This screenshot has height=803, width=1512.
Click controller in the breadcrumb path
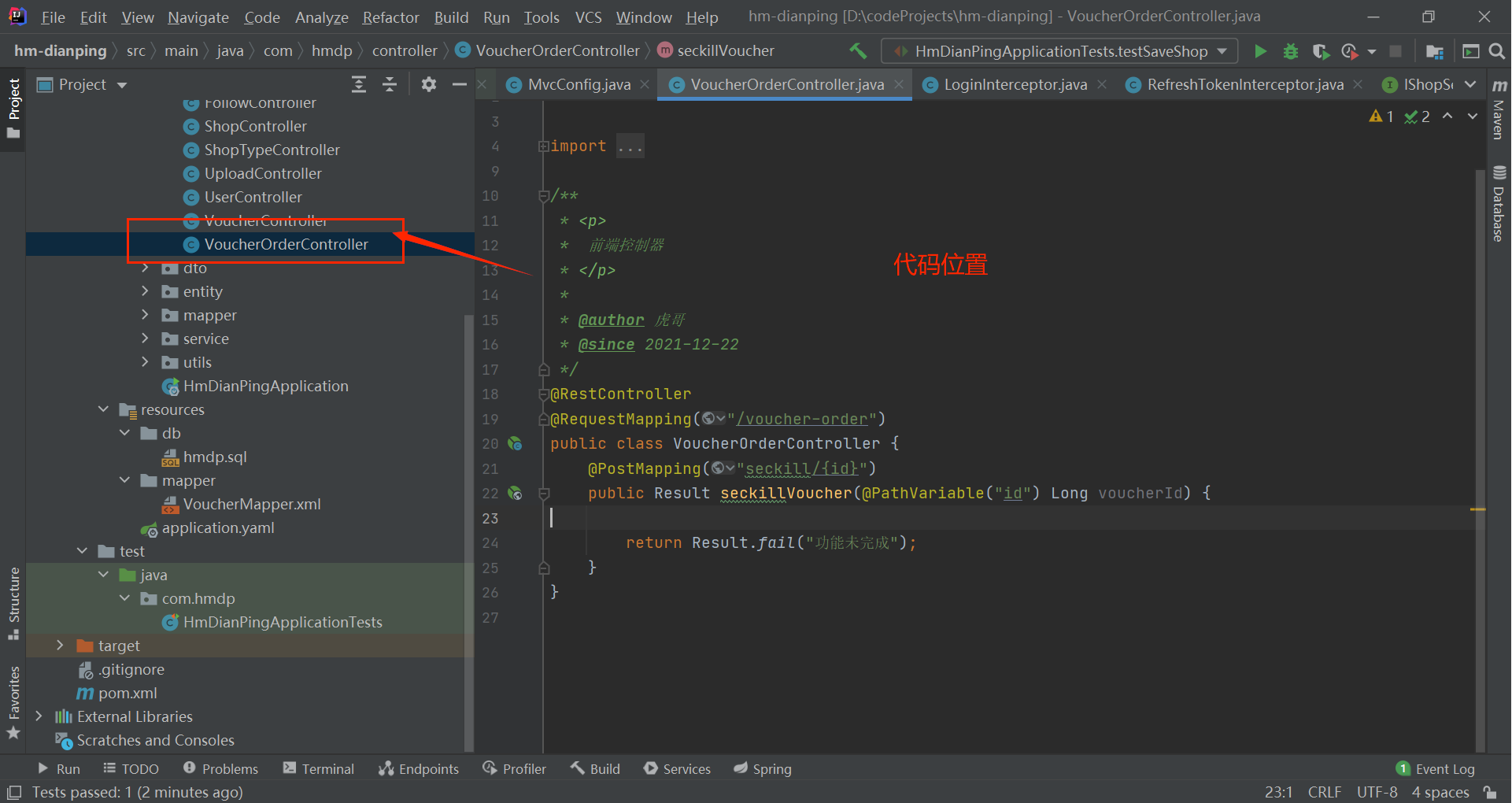tap(405, 51)
